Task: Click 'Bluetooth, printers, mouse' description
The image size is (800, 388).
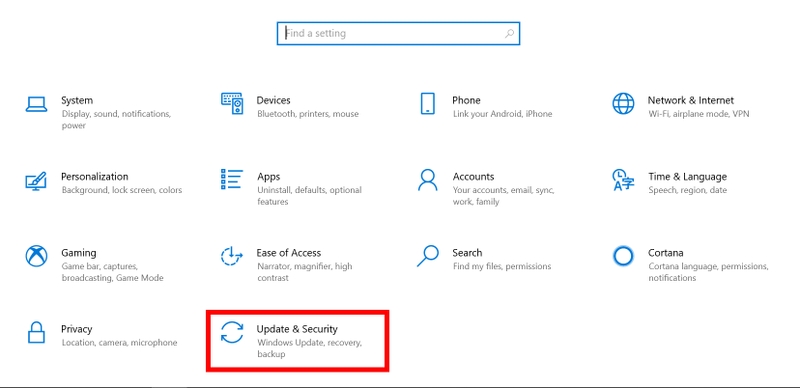Action: pyautogui.click(x=308, y=114)
